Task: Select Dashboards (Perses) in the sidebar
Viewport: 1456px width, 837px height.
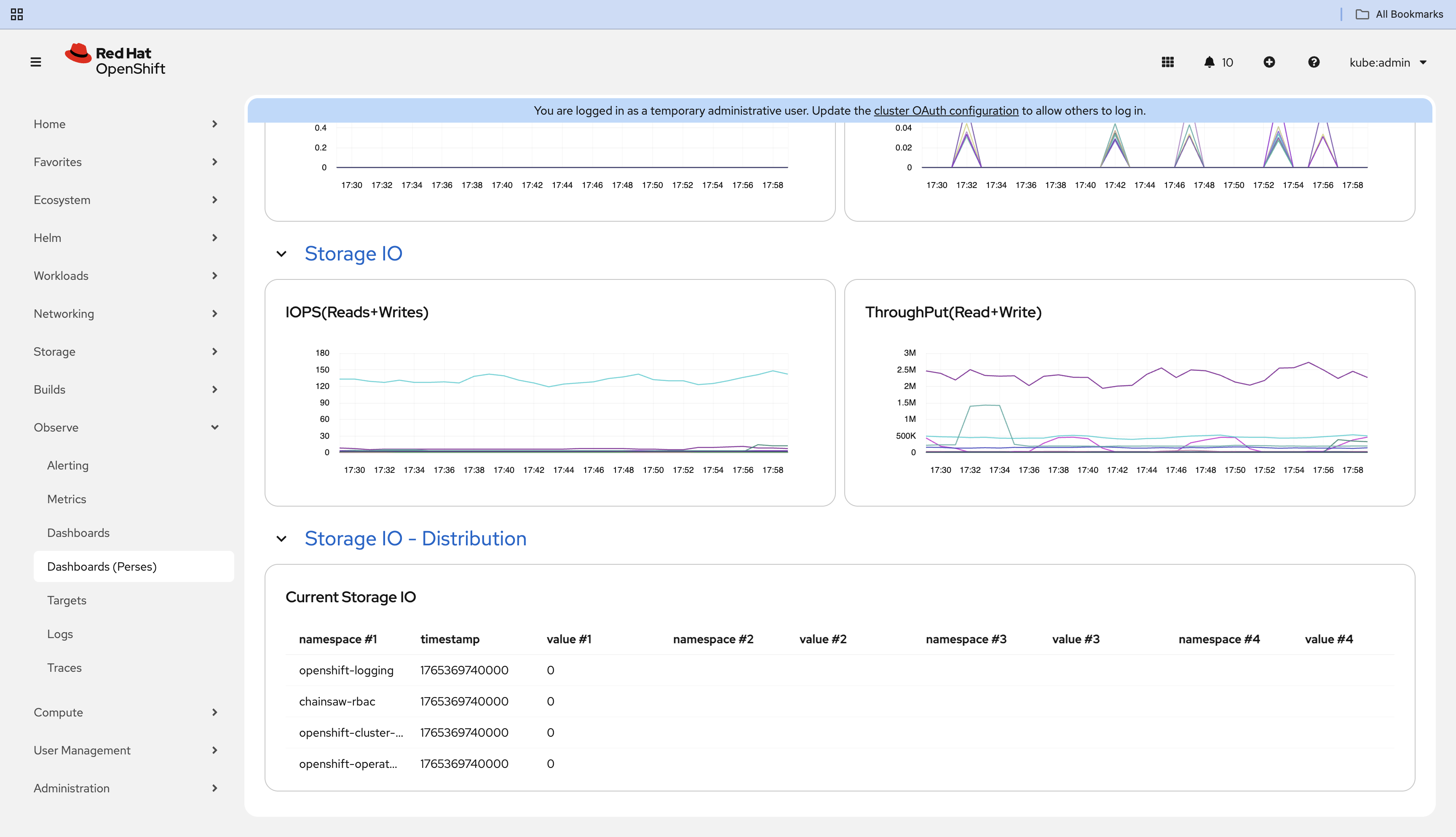Action: (x=102, y=566)
